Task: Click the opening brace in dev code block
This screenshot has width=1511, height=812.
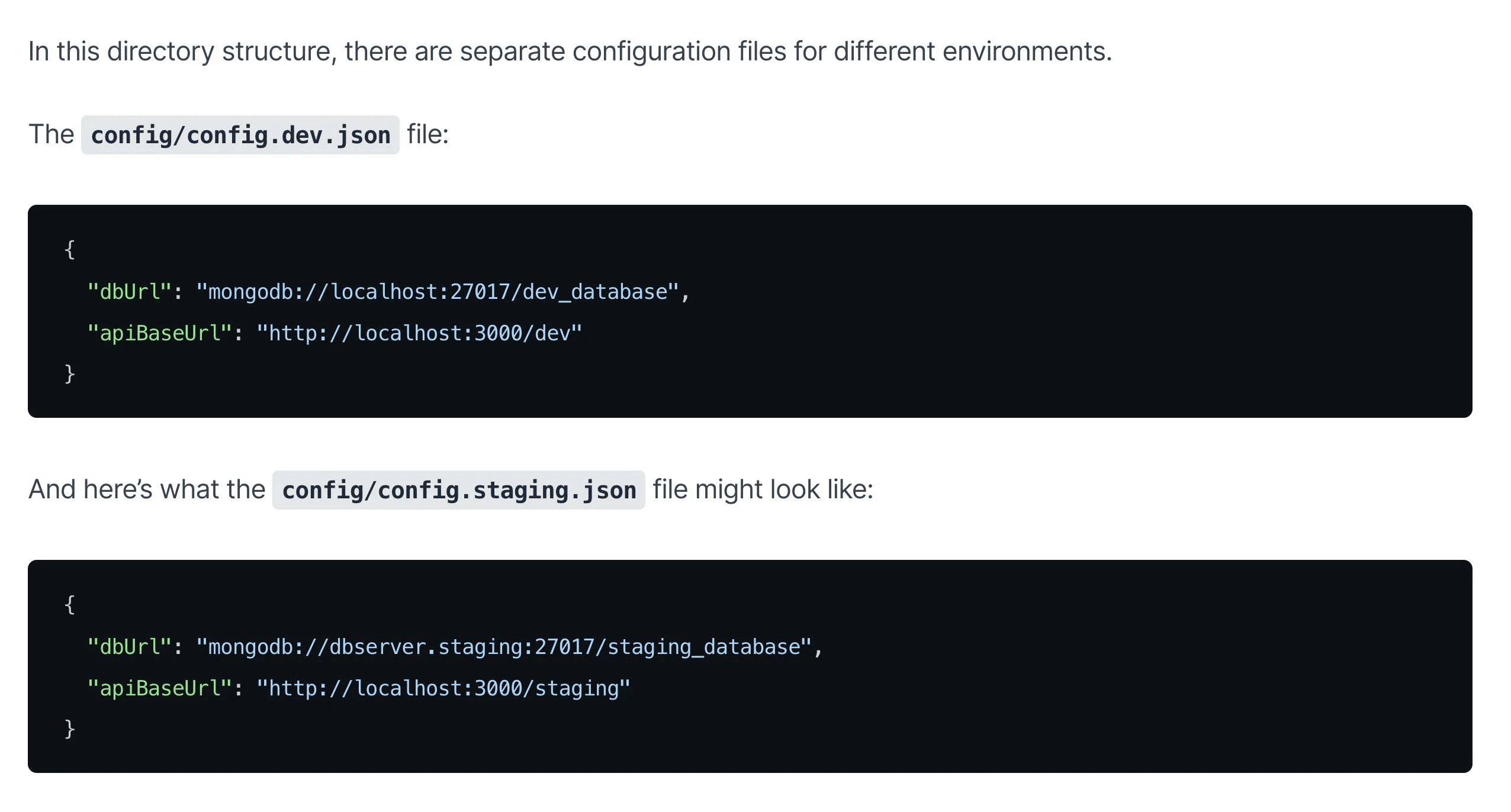Action: tap(70, 250)
